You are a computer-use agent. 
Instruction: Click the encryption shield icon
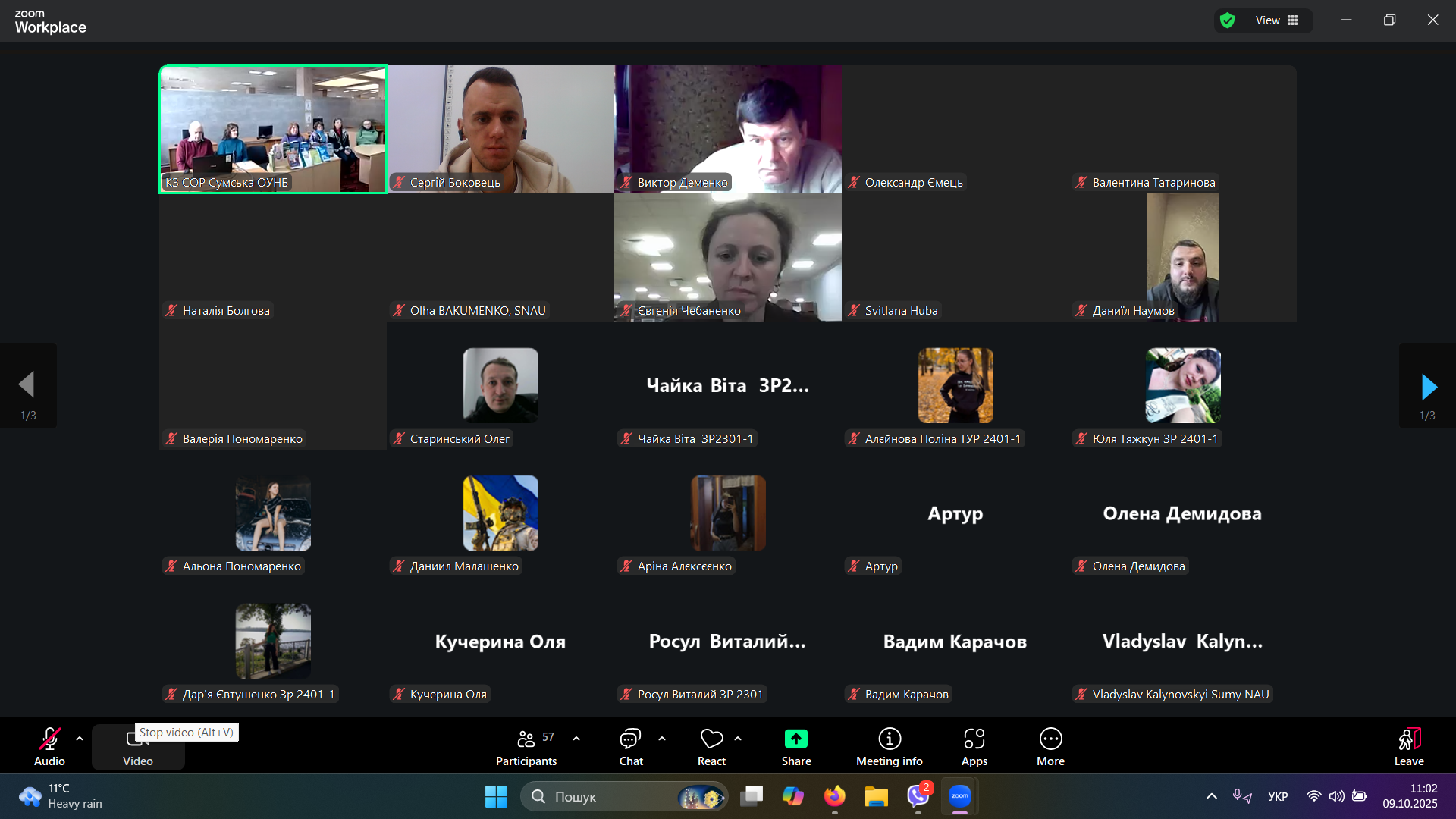point(1227,20)
